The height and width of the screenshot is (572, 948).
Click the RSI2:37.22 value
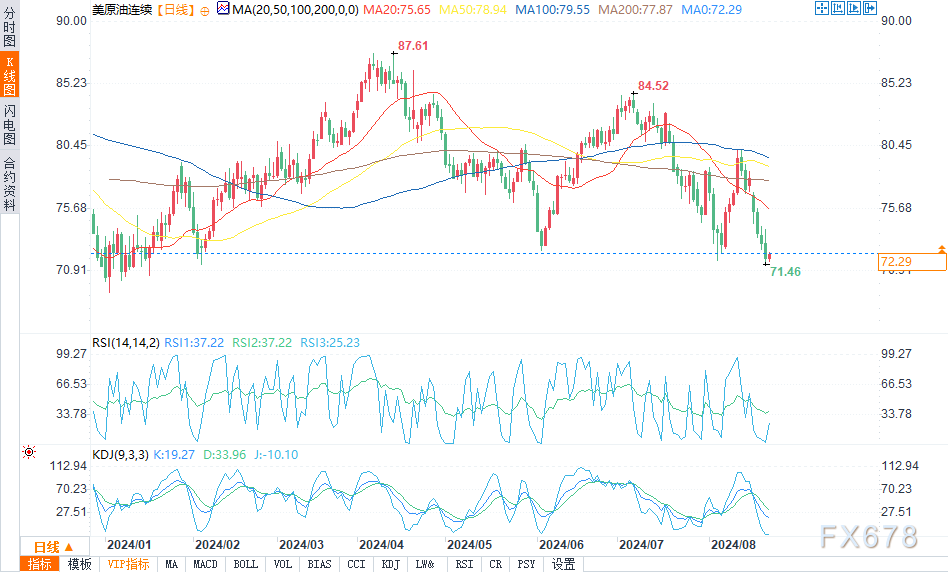pos(262,343)
